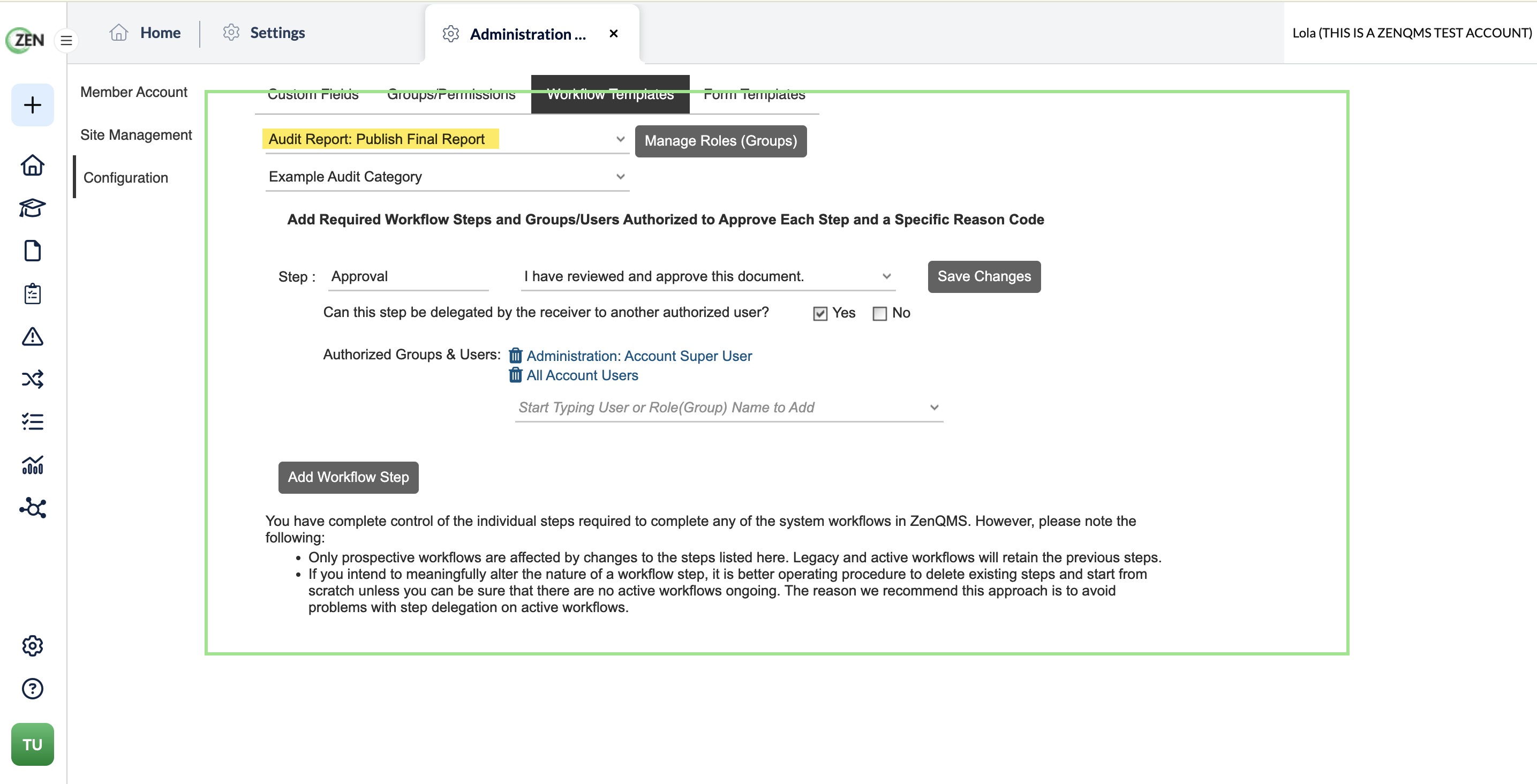Open the question mark help icon

click(x=32, y=689)
